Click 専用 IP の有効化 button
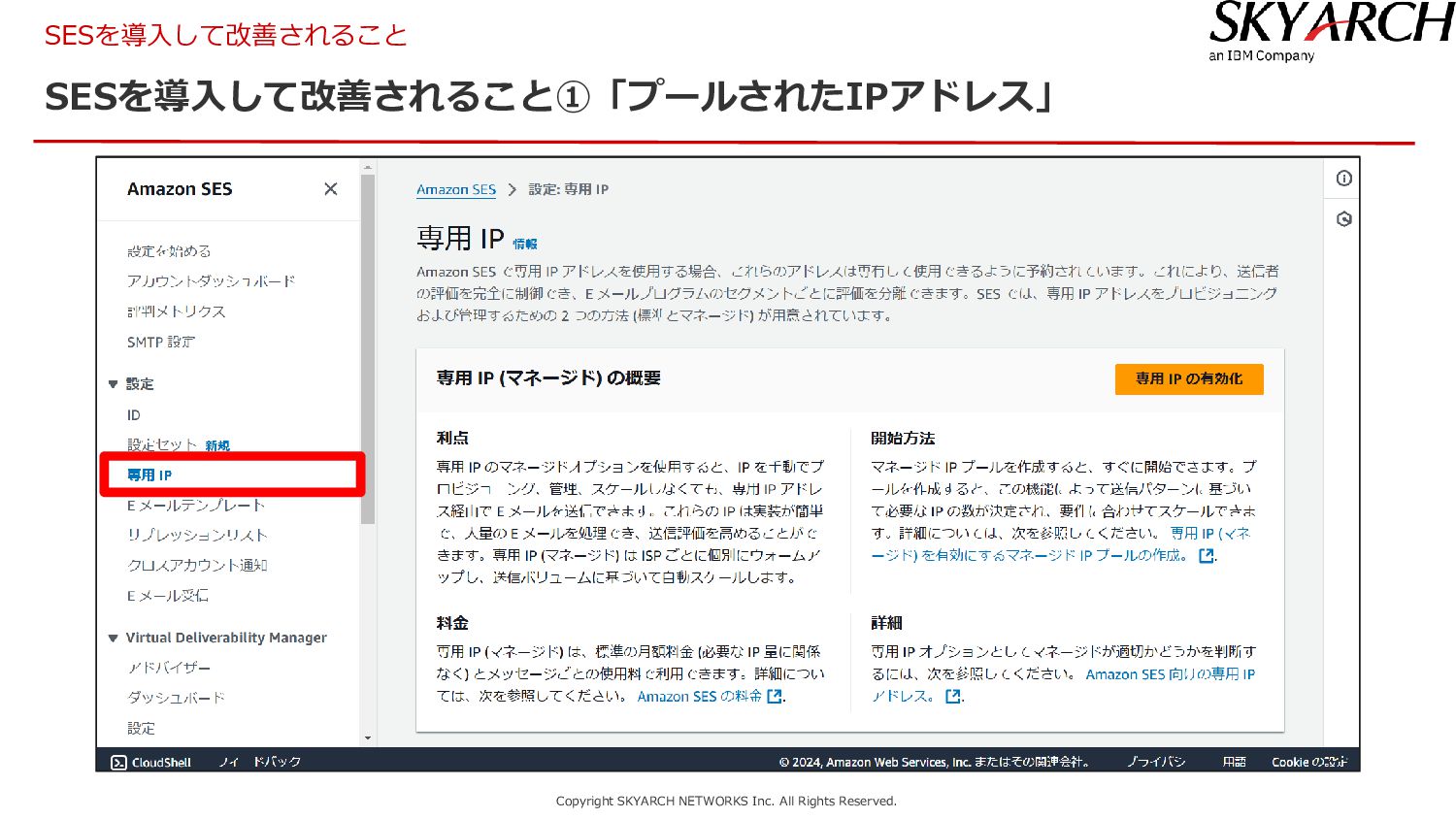Screen dimensions: 1456x819 pyautogui.click(x=1189, y=379)
